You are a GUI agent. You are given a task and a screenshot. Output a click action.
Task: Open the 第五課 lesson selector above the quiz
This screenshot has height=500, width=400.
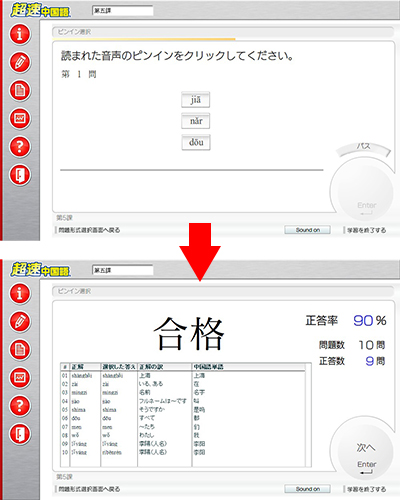coord(122,10)
